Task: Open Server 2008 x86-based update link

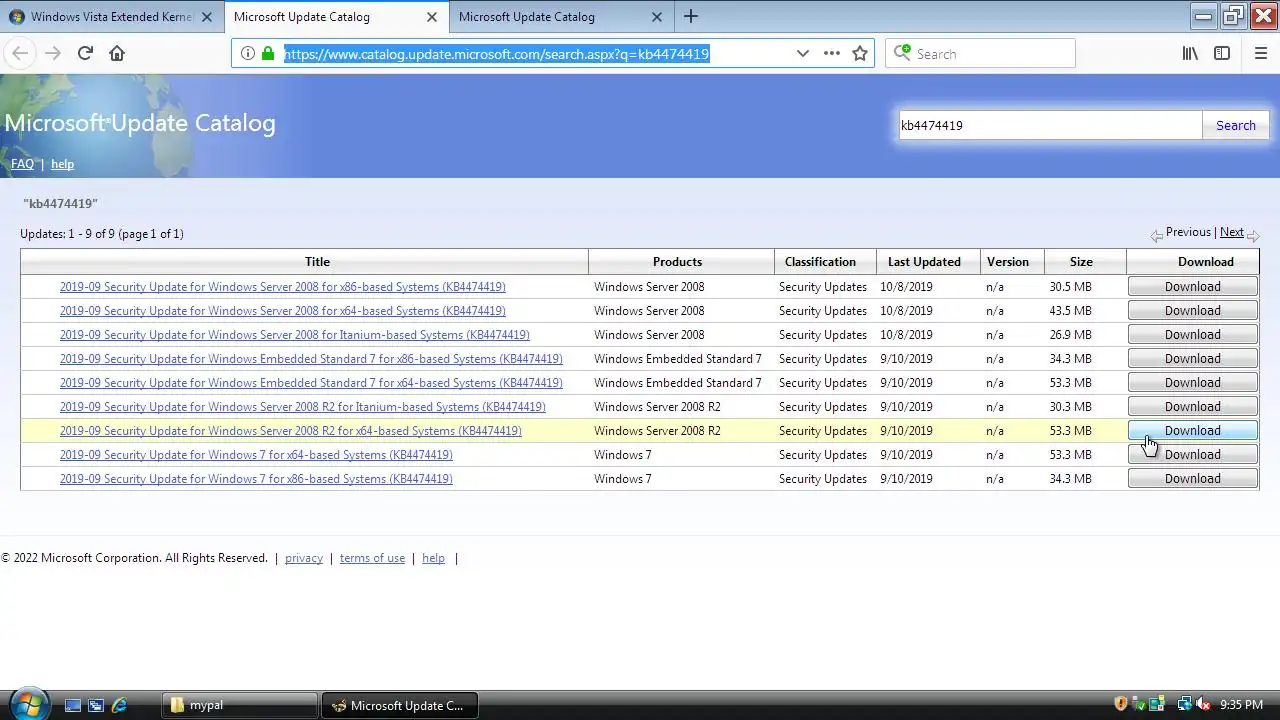Action: (282, 287)
